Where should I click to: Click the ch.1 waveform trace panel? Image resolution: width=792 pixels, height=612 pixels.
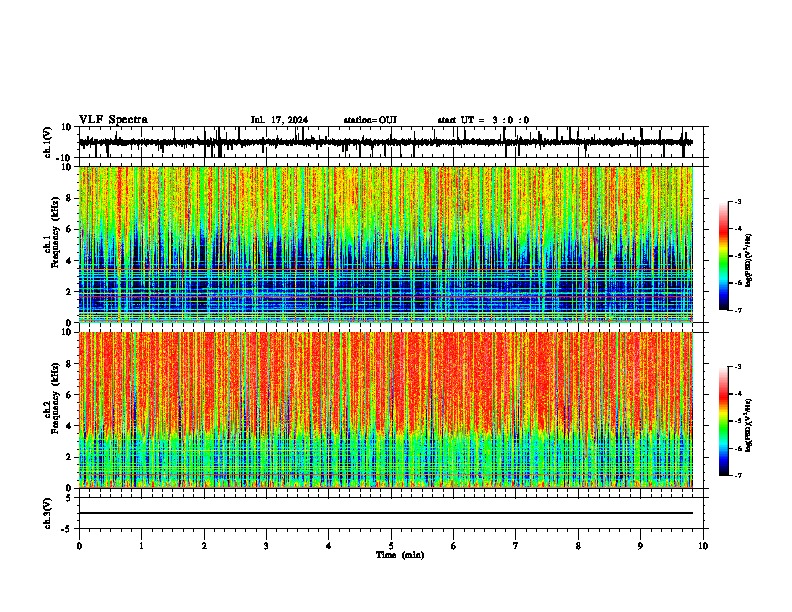[x=390, y=142]
